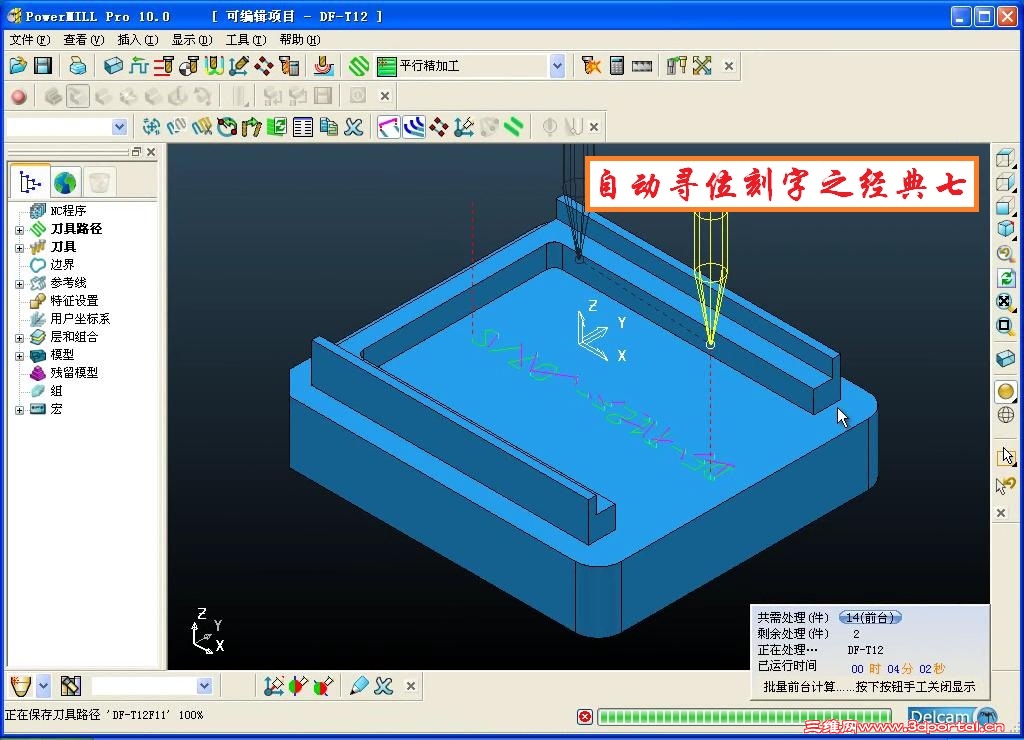The image size is (1024, 740).
Task: Open a project with the folder icon
Action: coord(18,65)
